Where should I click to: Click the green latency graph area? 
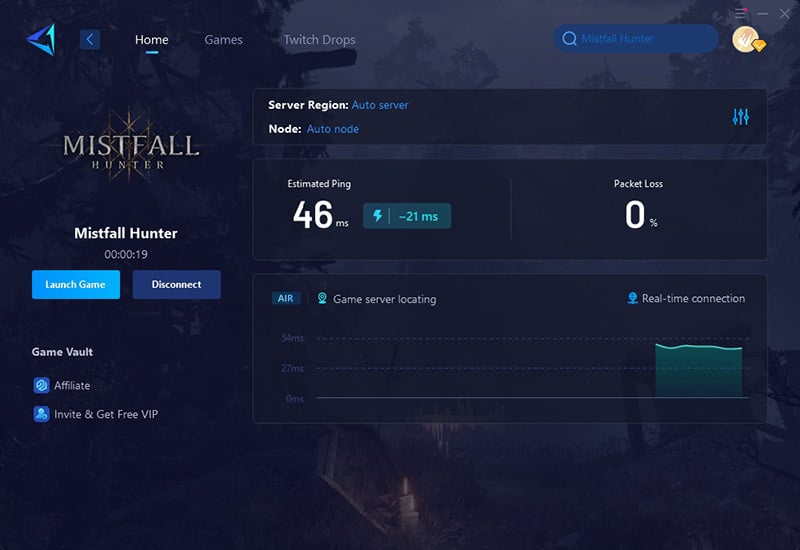[x=698, y=371]
